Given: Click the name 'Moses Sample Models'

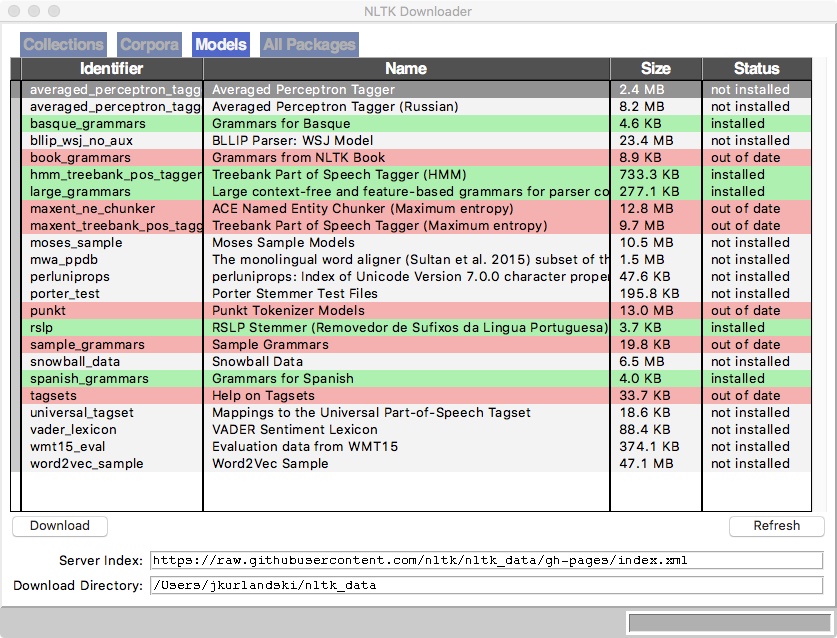Looking at the screenshot, I should click(x=283, y=243).
